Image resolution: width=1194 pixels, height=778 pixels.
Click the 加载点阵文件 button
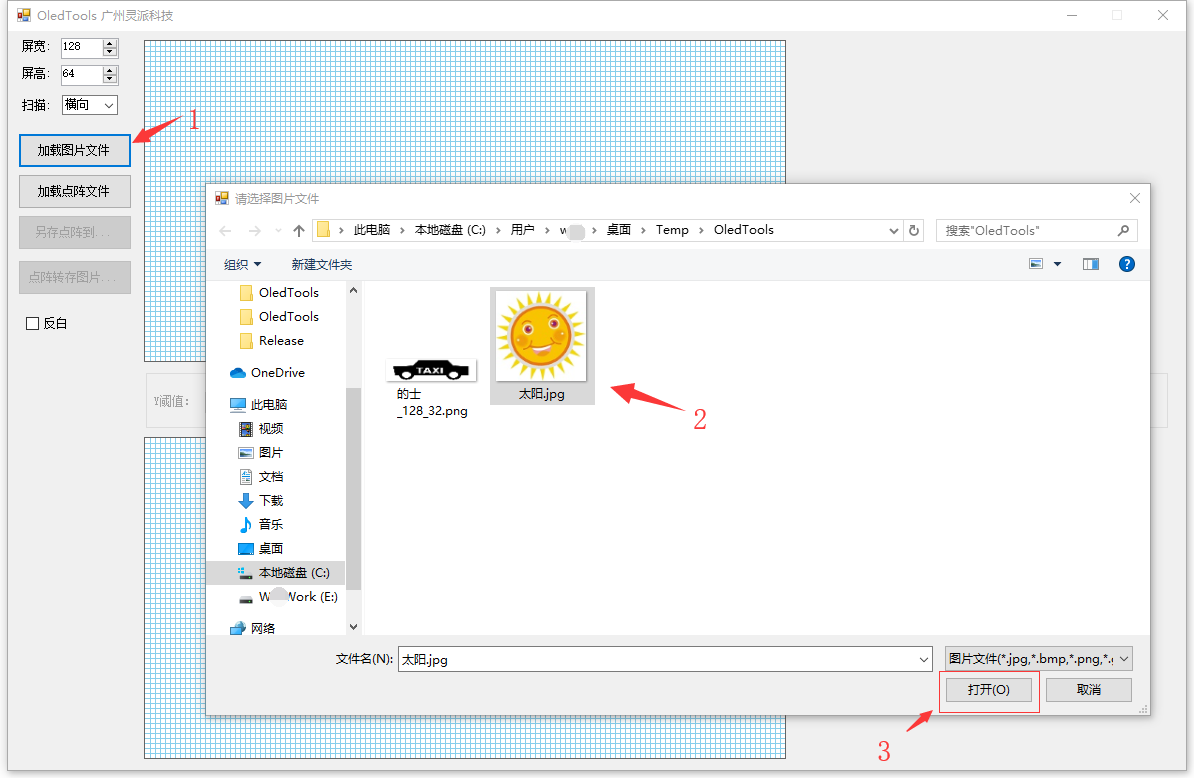75,191
